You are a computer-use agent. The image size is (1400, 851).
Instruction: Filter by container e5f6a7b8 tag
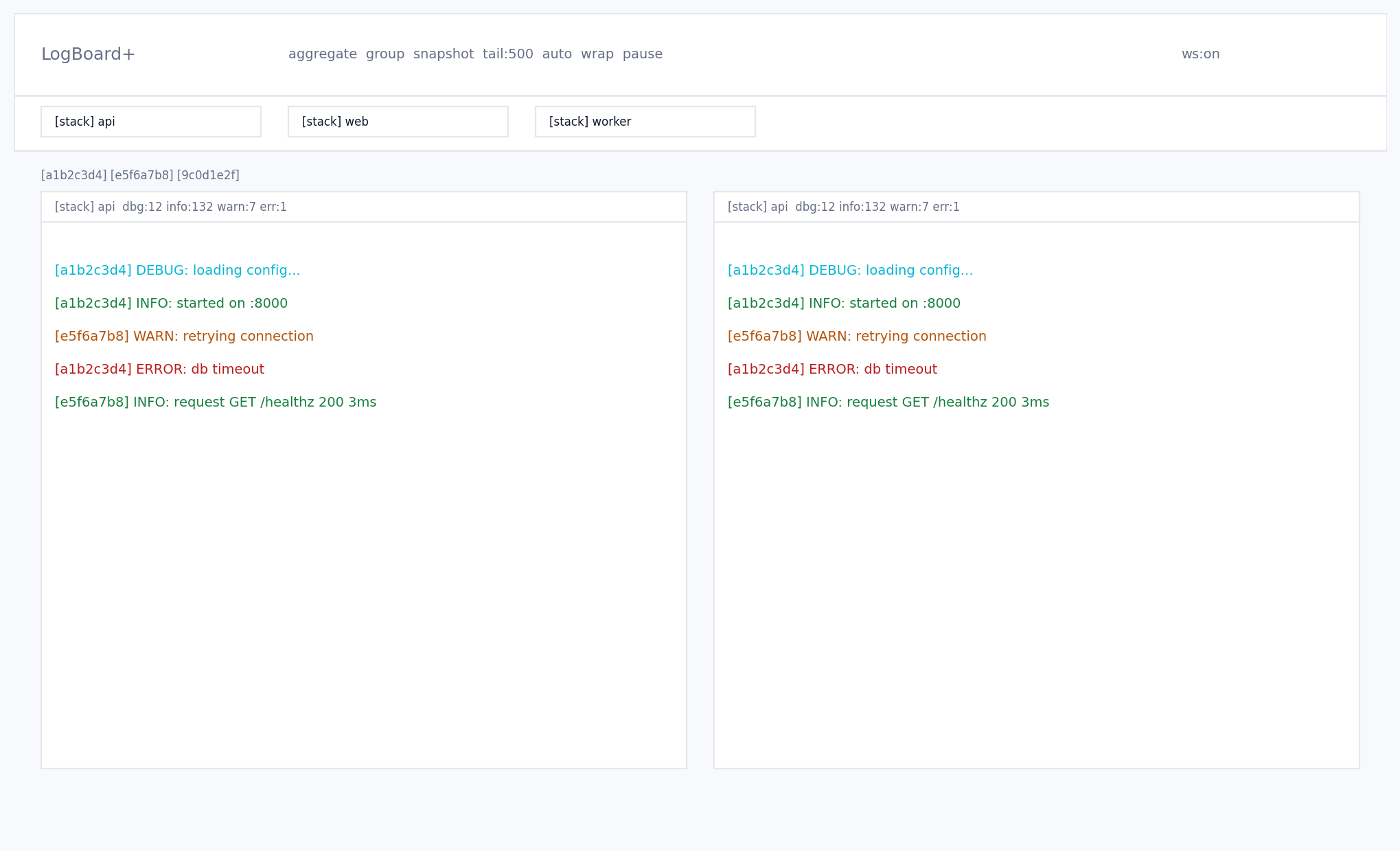[141, 175]
